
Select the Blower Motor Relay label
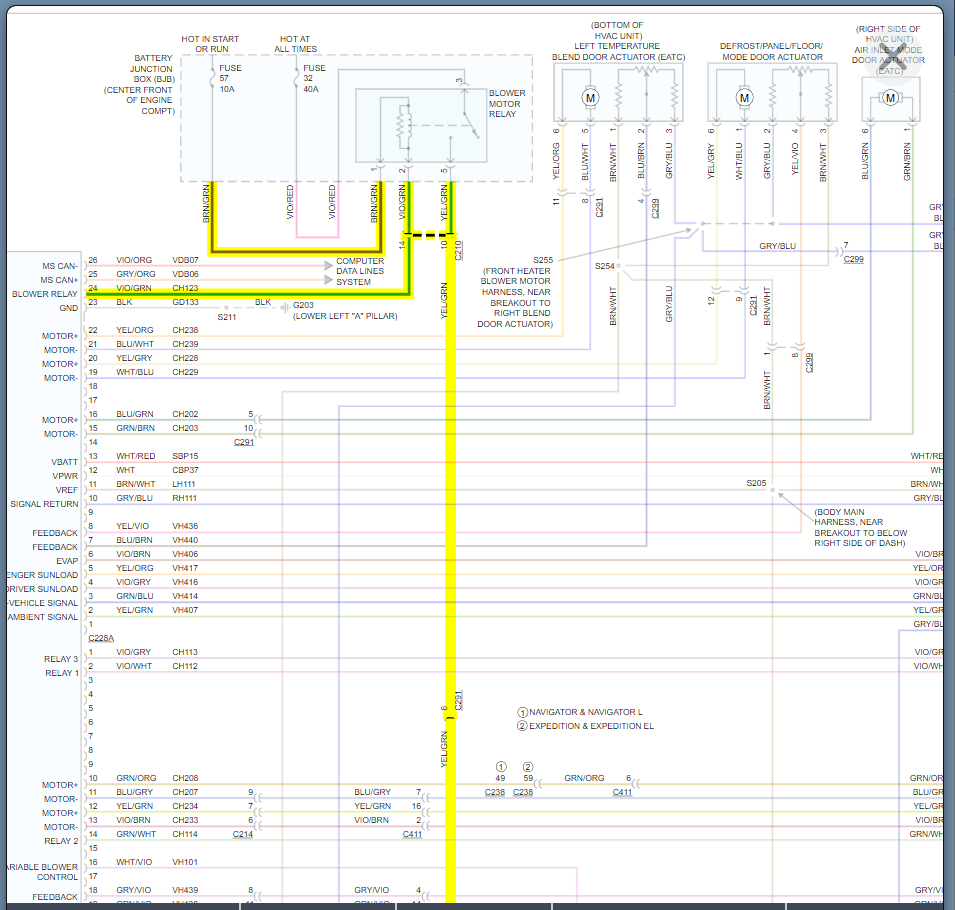(x=507, y=104)
